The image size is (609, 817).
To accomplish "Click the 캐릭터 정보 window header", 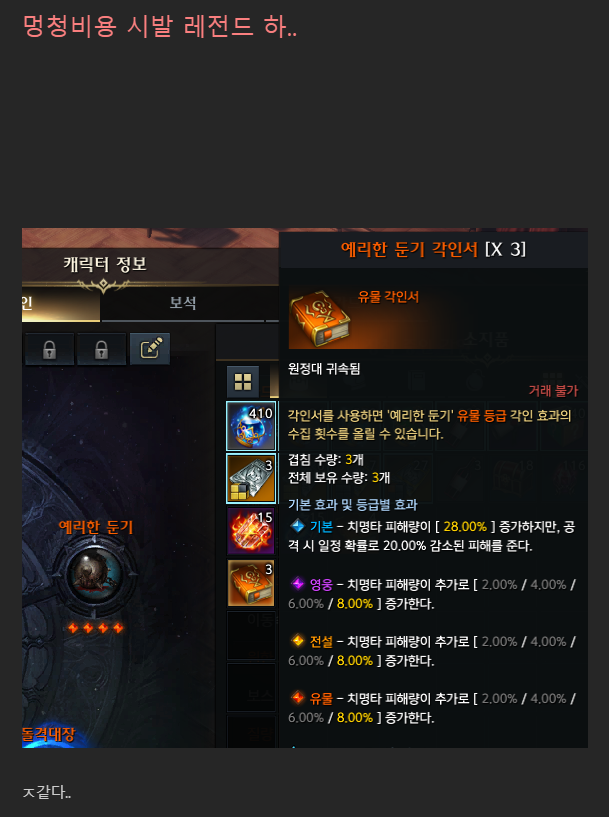I will (x=105, y=264).
